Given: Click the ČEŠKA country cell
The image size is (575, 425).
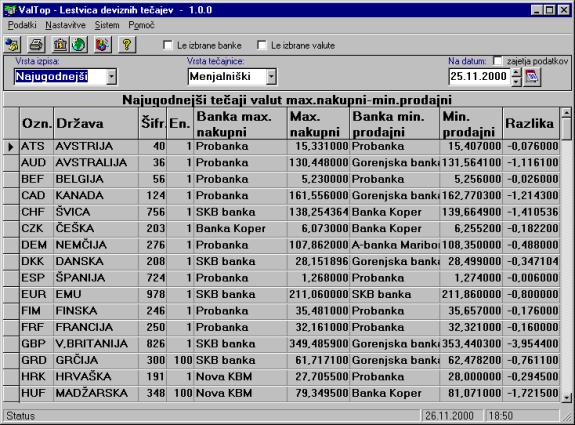Looking at the screenshot, I should [96, 228].
